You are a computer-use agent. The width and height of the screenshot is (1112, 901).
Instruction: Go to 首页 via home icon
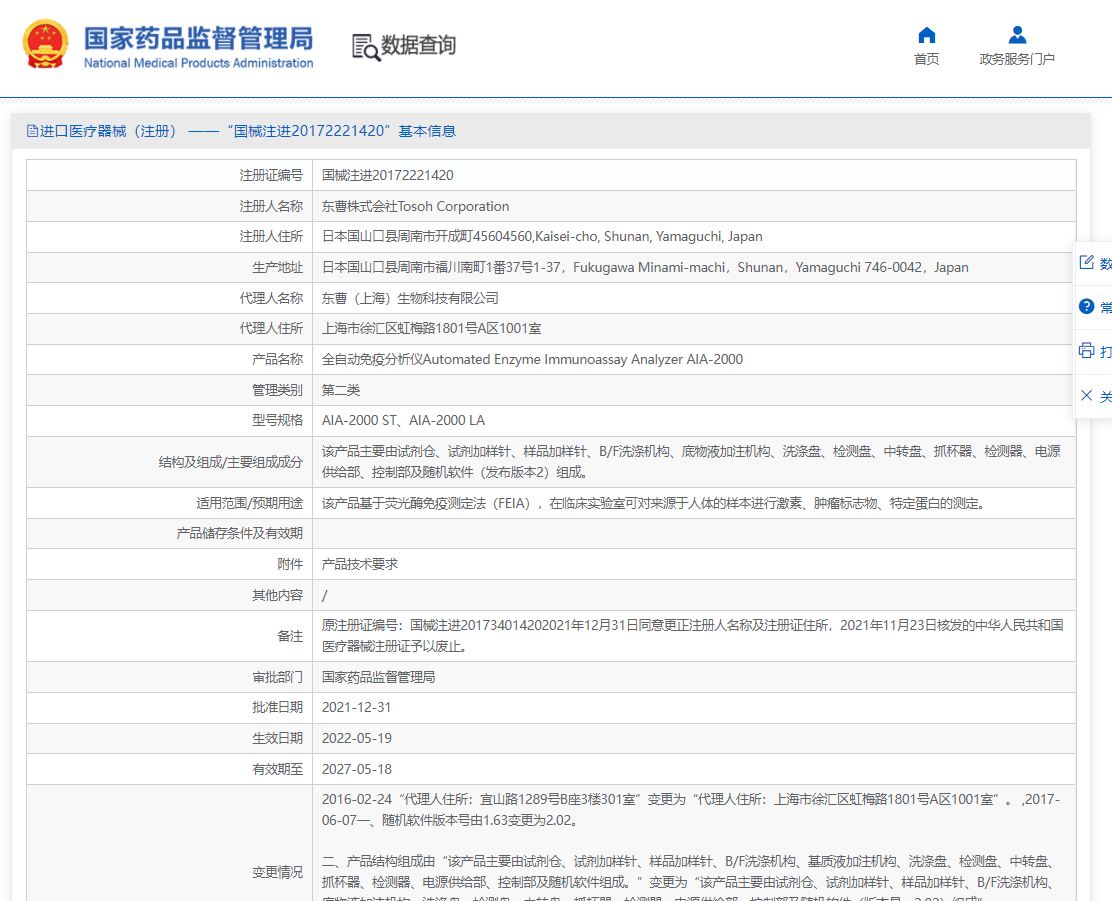(x=926, y=35)
